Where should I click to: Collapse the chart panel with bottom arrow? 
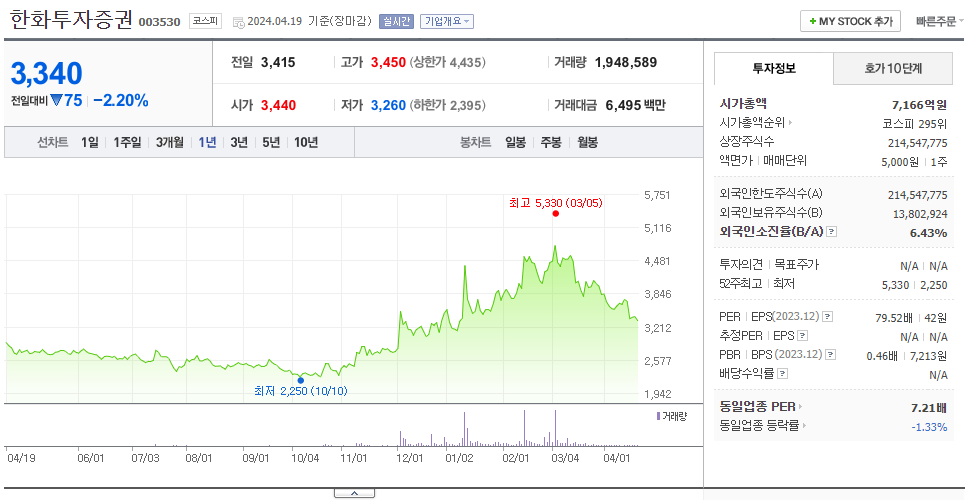coord(354,493)
